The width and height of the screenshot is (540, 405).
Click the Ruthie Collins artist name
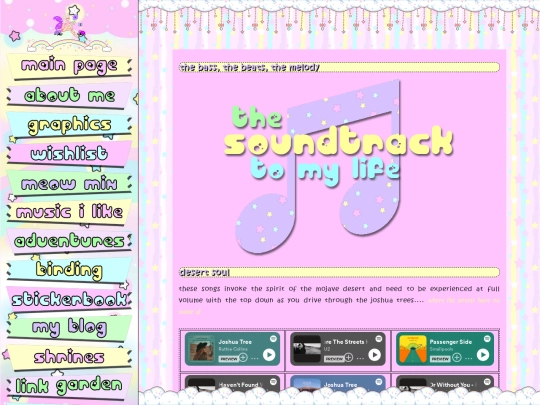pos(233,349)
